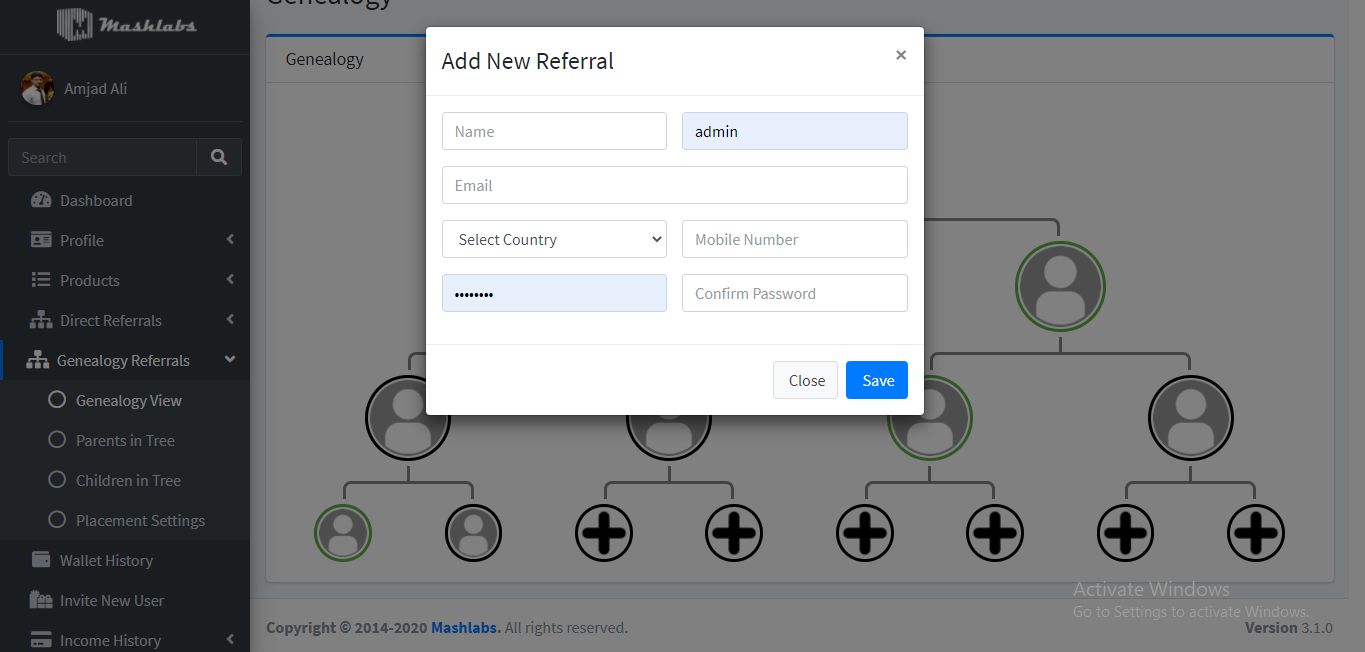Dismiss dialog with the X button
Viewport: 1365px width, 652px height.
click(x=901, y=55)
